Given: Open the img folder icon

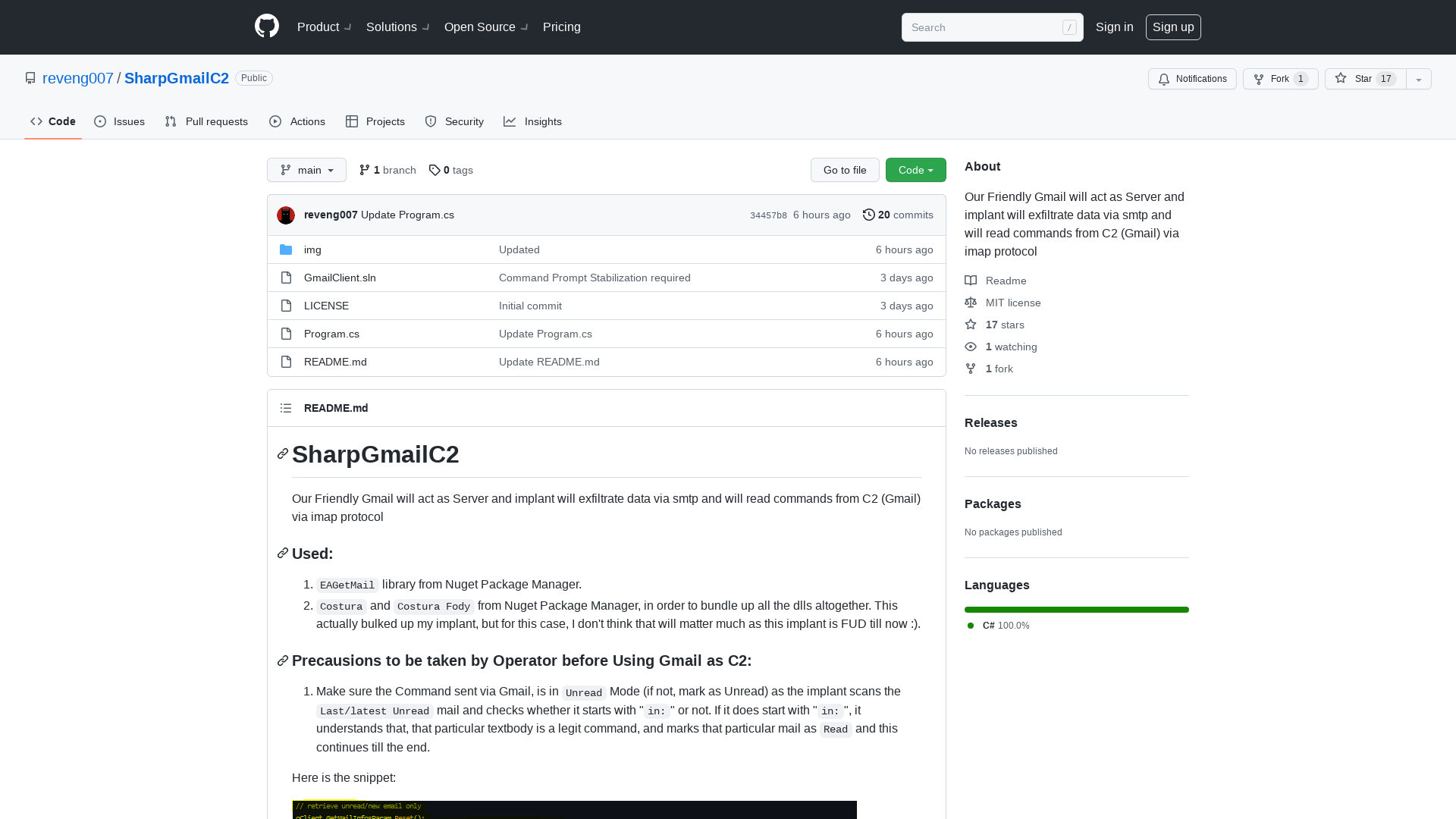Looking at the screenshot, I should coord(286,249).
